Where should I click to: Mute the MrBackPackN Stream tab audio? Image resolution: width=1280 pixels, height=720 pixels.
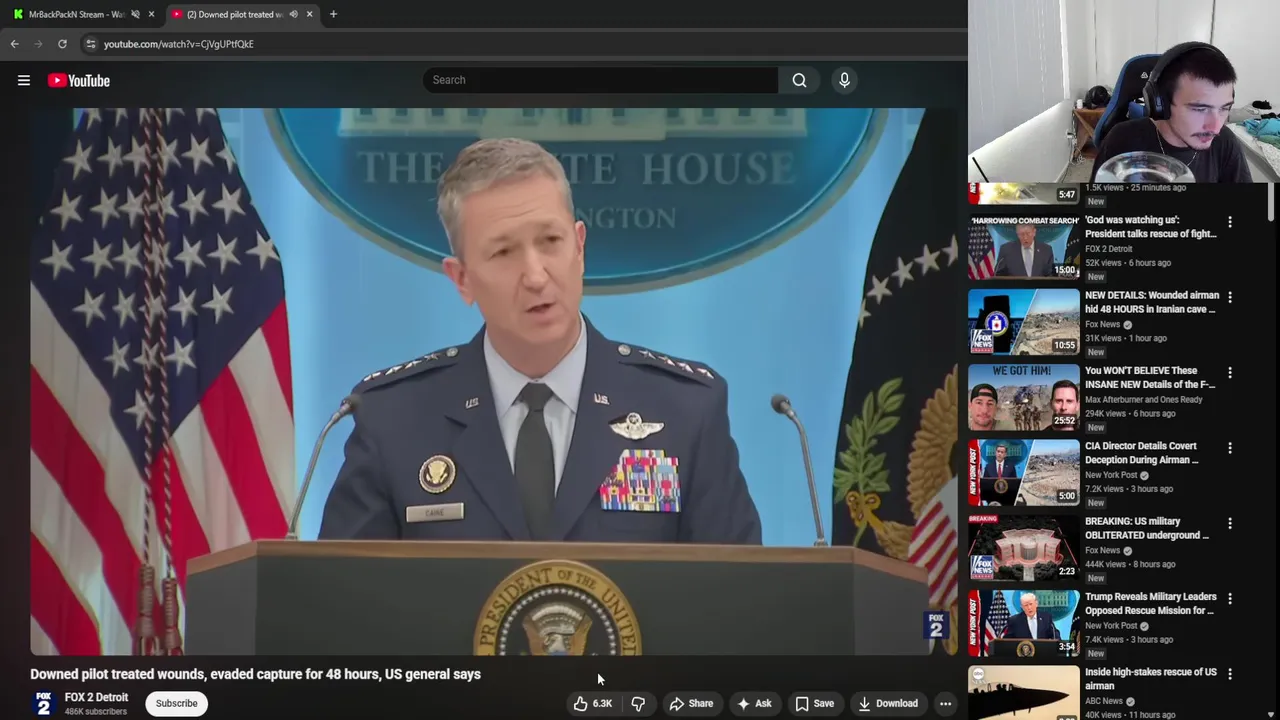coord(135,15)
